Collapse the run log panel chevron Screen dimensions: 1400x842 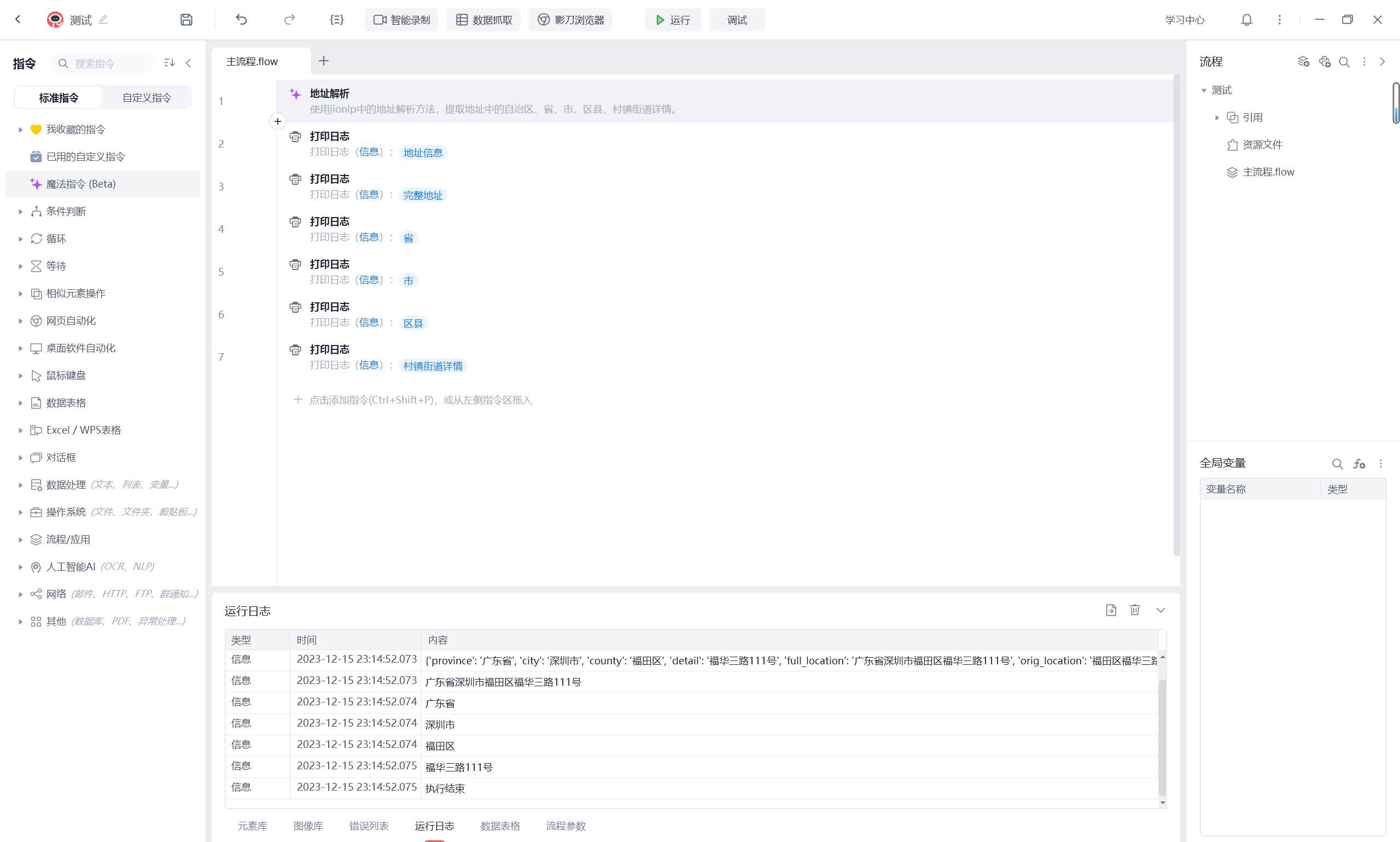pyautogui.click(x=1160, y=610)
